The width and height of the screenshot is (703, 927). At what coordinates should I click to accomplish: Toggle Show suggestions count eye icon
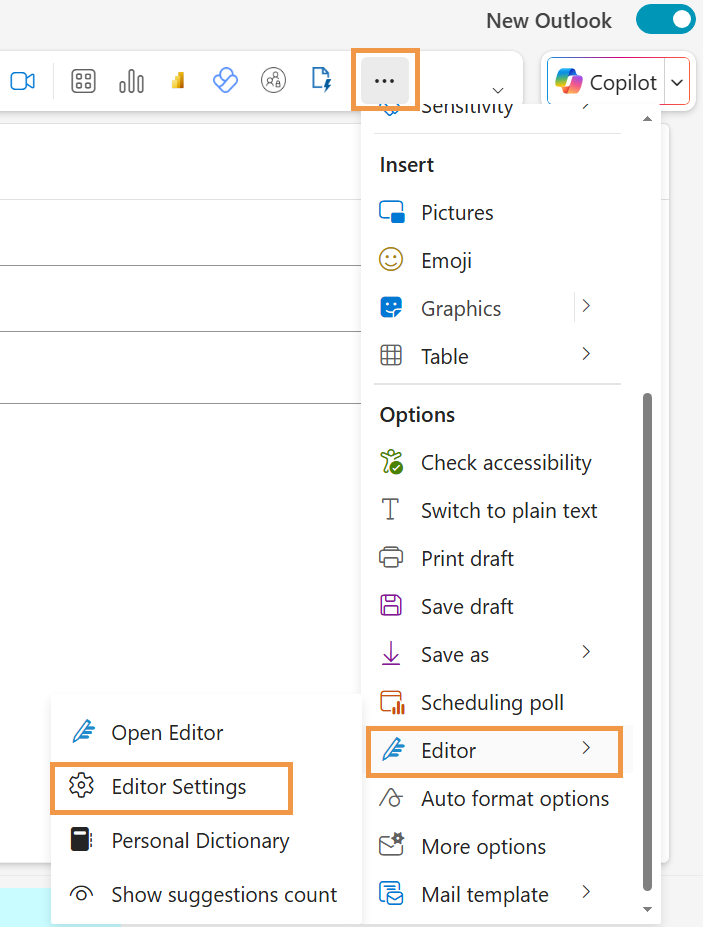click(82, 894)
